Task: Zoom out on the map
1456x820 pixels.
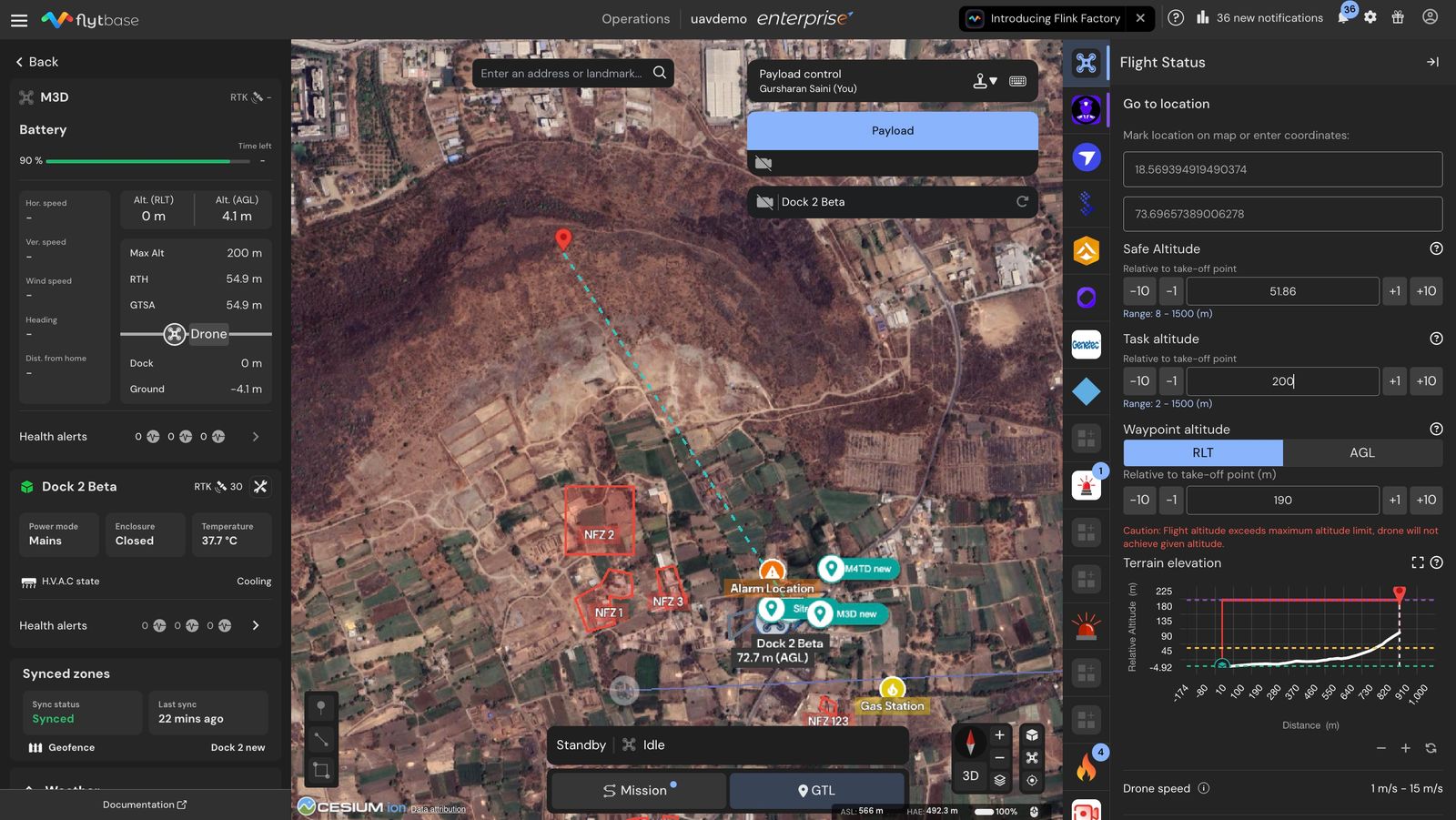Action: pyautogui.click(x=999, y=757)
